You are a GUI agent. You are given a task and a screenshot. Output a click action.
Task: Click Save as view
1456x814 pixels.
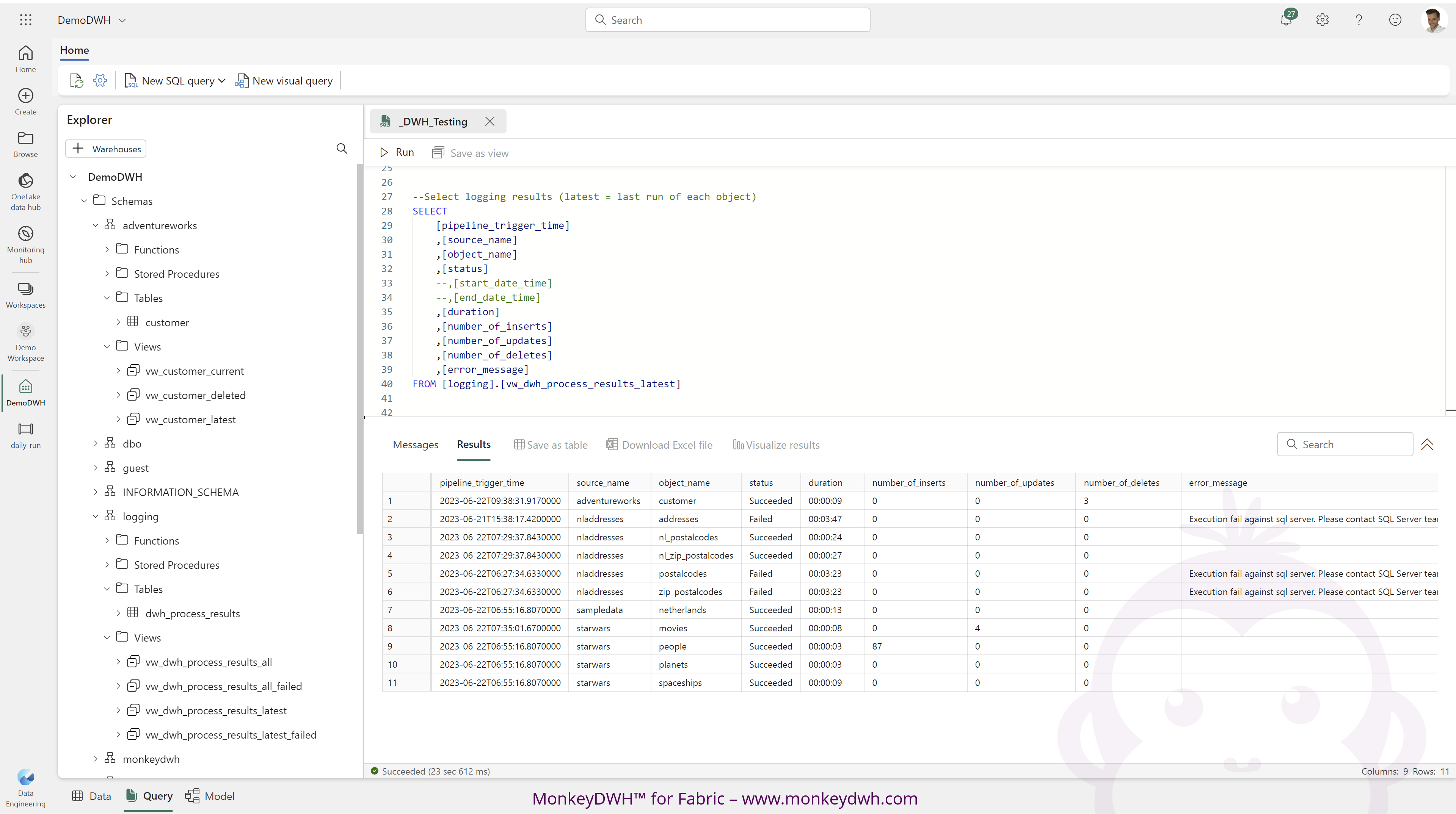point(470,153)
